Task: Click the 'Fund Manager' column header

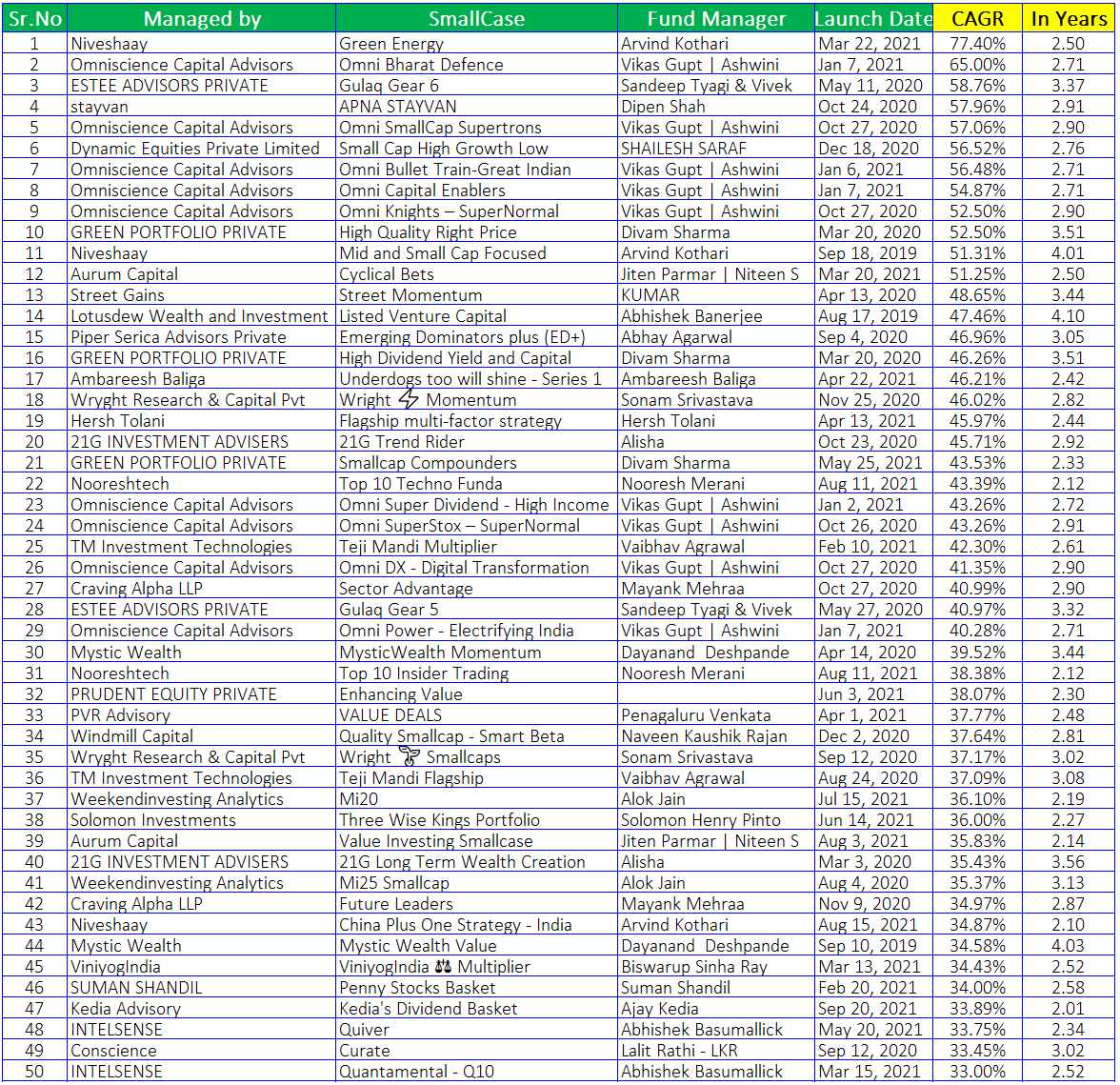Action: 716,18
